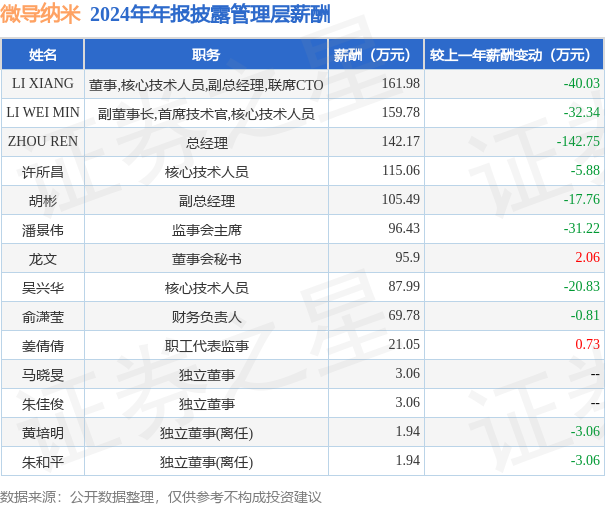Viewport: 605px width, 506px height.
Task: Click the salary value 115.06
Action: pyautogui.click(x=401, y=170)
